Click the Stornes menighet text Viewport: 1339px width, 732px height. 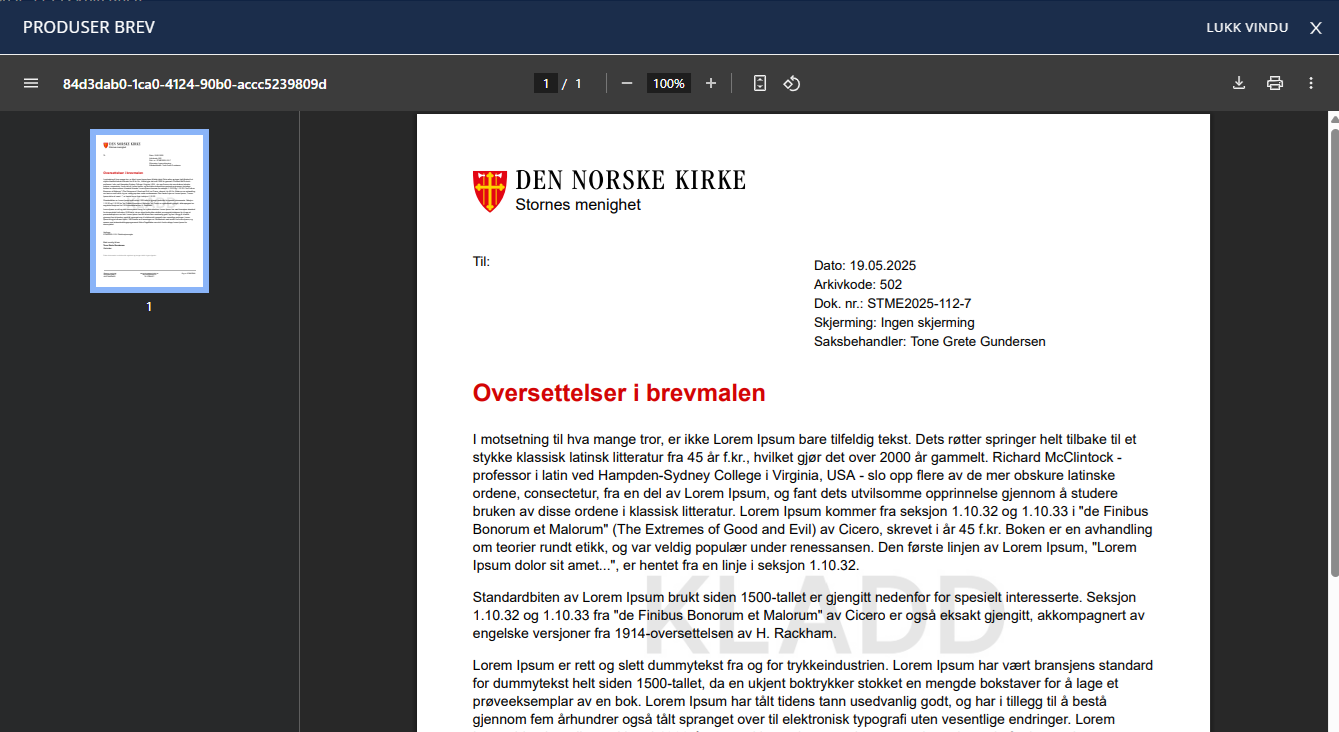578,204
